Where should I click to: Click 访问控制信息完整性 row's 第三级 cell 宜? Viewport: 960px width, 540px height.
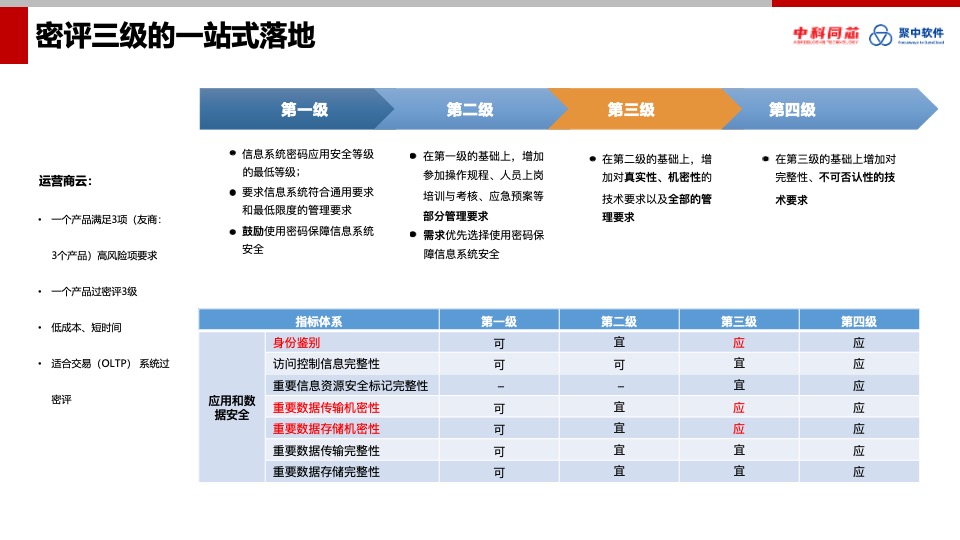[739, 364]
